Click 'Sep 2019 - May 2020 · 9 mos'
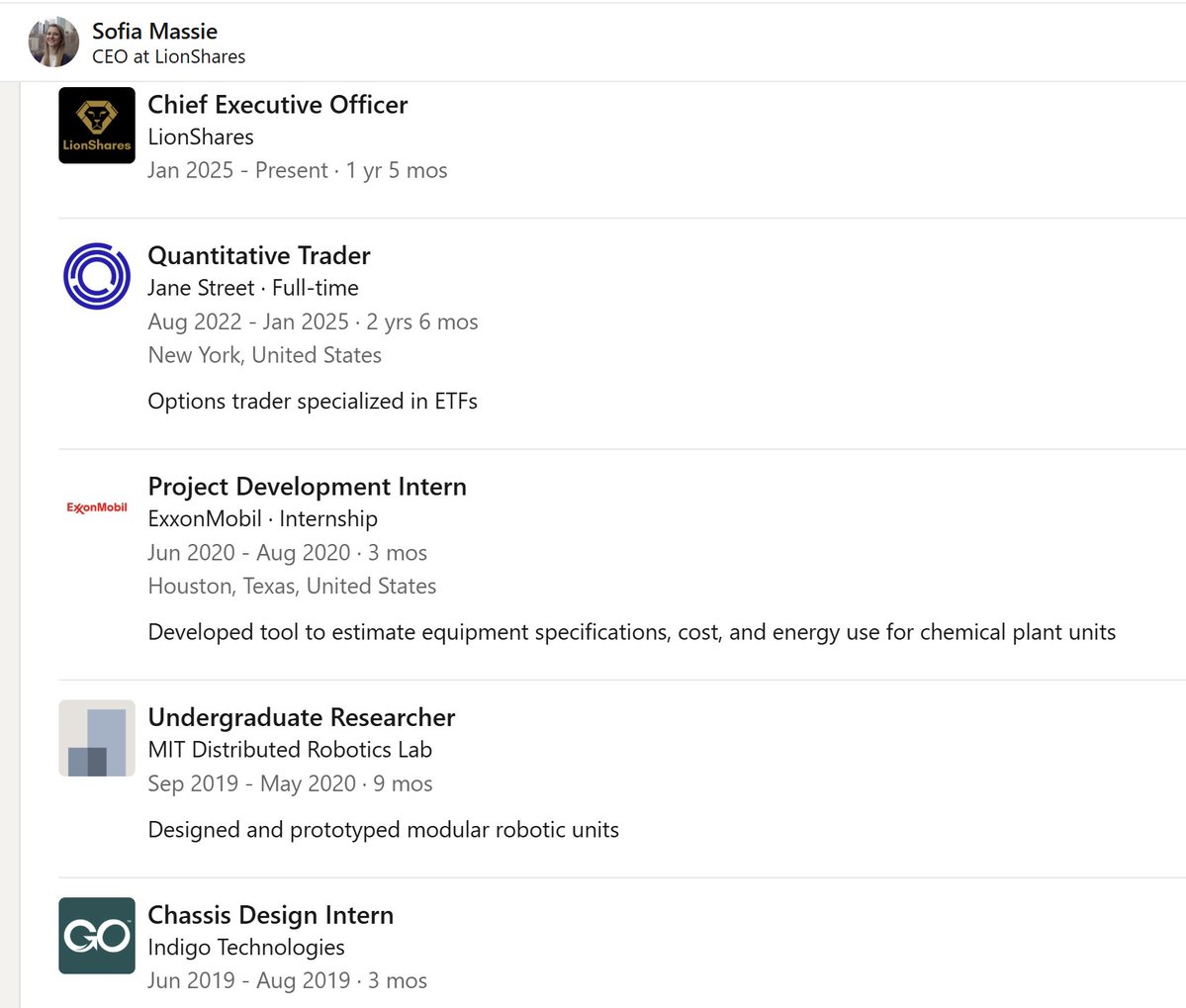Image resolution: width=1186 pixels, height=1008 pixels. (x=290, y=783)
